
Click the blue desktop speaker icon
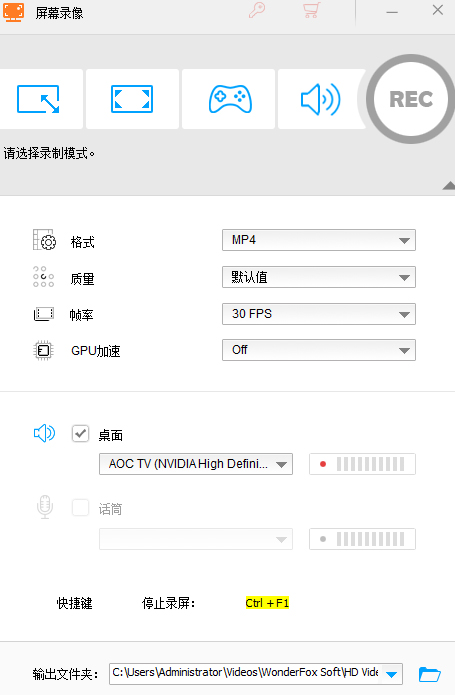[44, 433]
